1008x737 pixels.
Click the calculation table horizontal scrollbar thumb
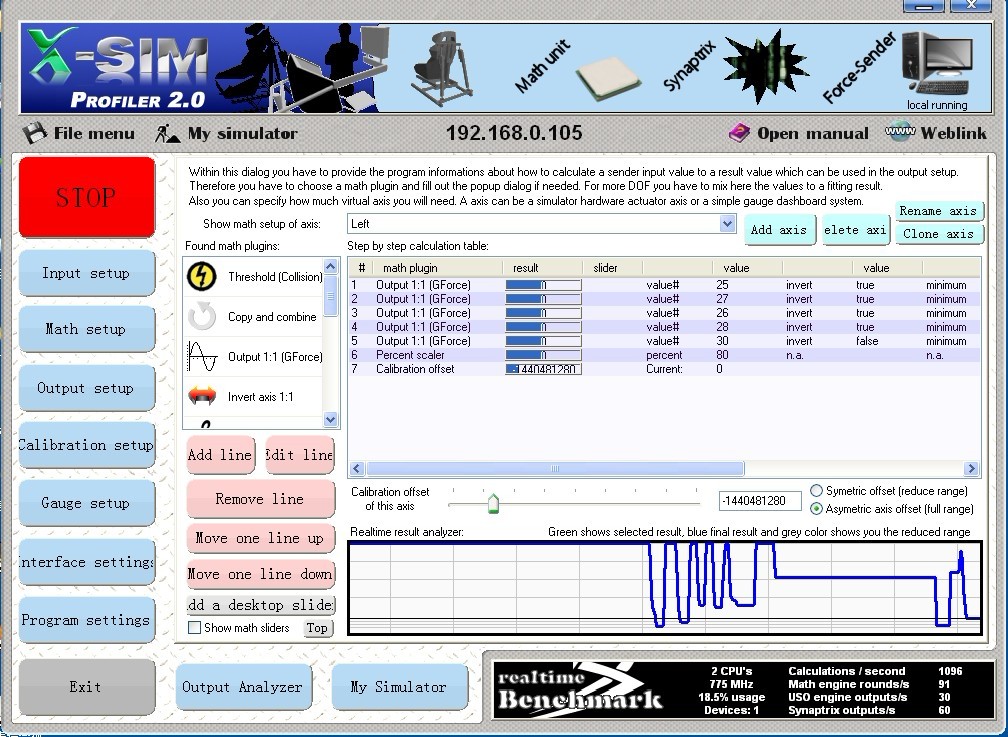point(555,469)
